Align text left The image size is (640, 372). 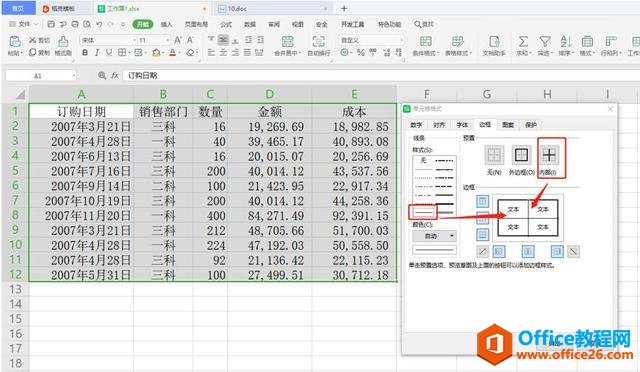(x=211, y=52)
